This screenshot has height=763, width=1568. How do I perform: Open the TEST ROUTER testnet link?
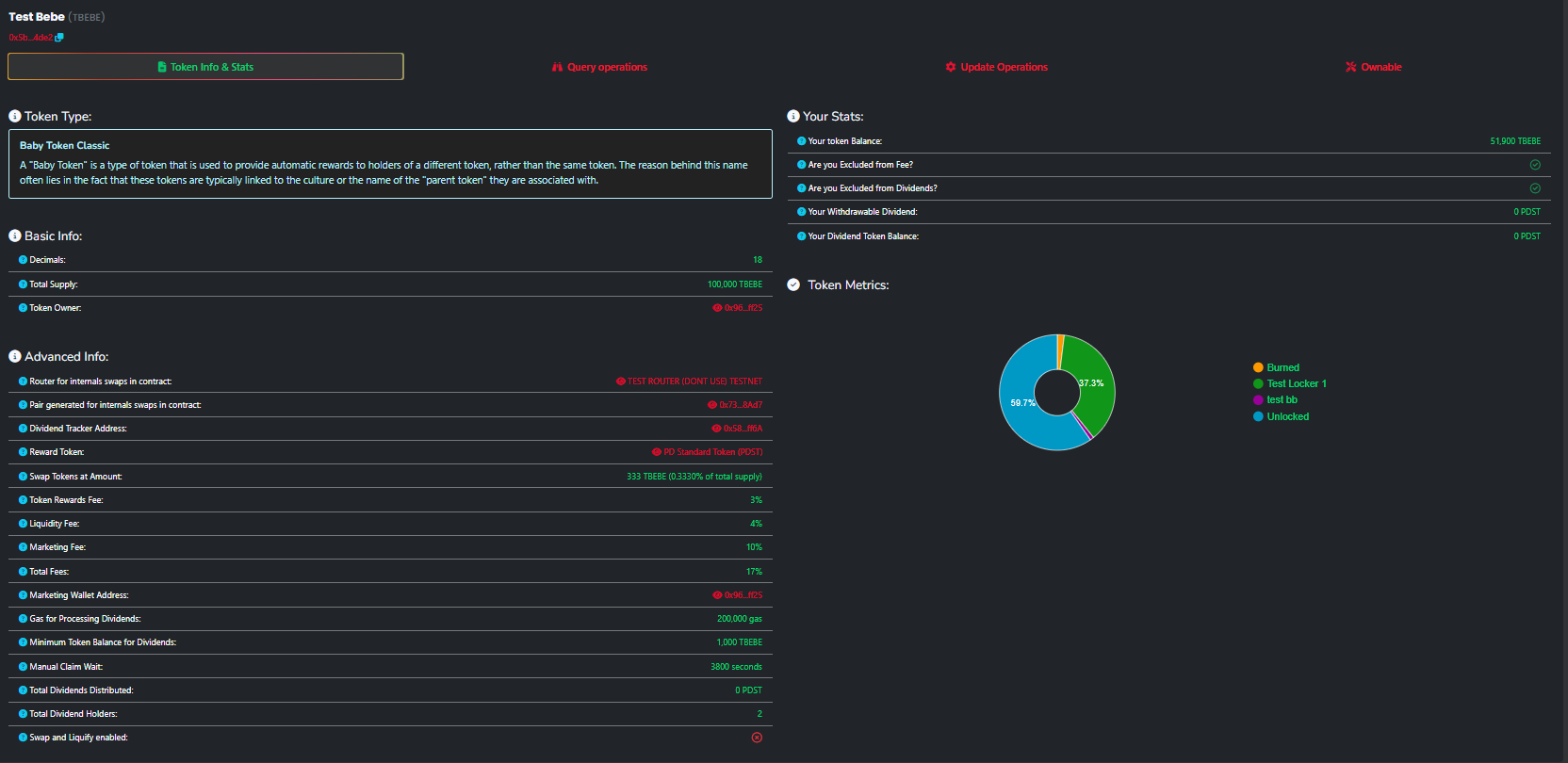coord(694,381)
